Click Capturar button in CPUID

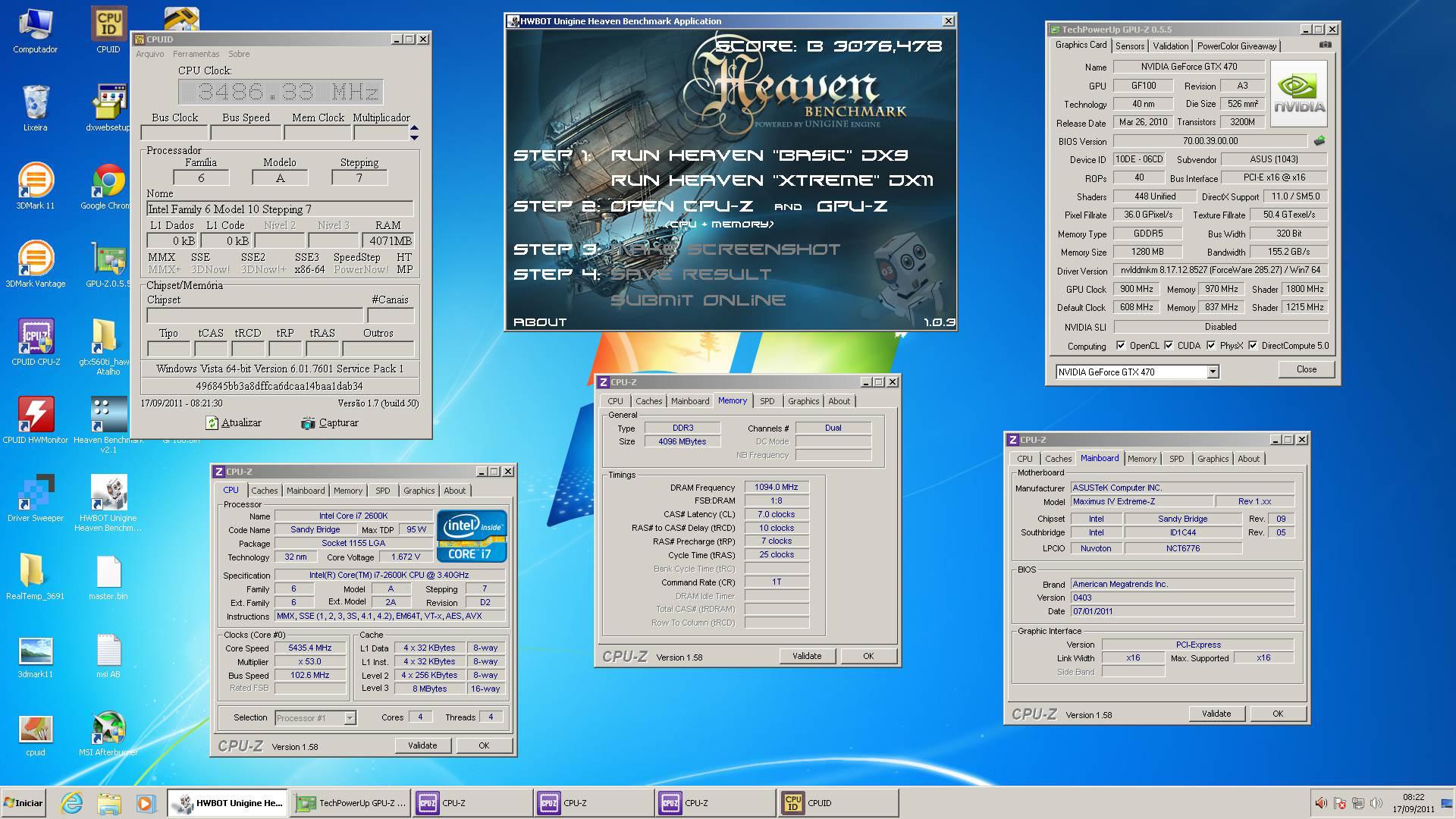tap(330, 422)
